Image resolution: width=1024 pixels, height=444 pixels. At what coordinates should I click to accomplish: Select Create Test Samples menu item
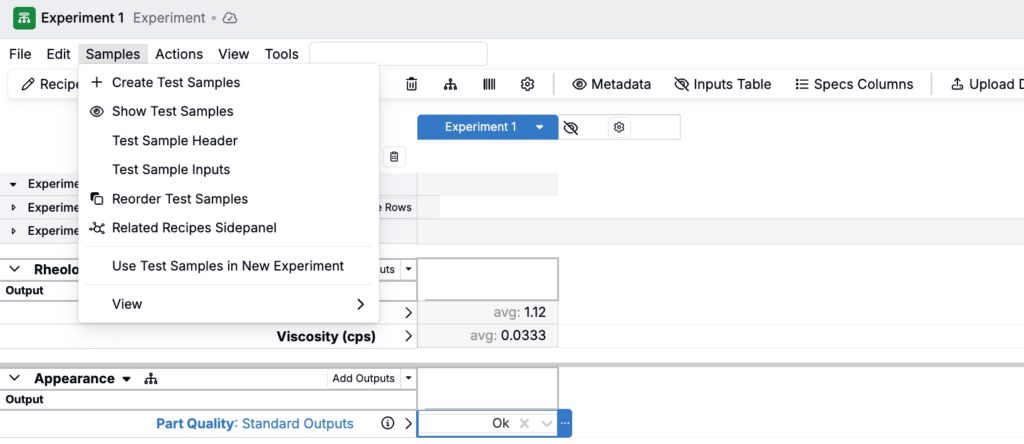[176, 82]
